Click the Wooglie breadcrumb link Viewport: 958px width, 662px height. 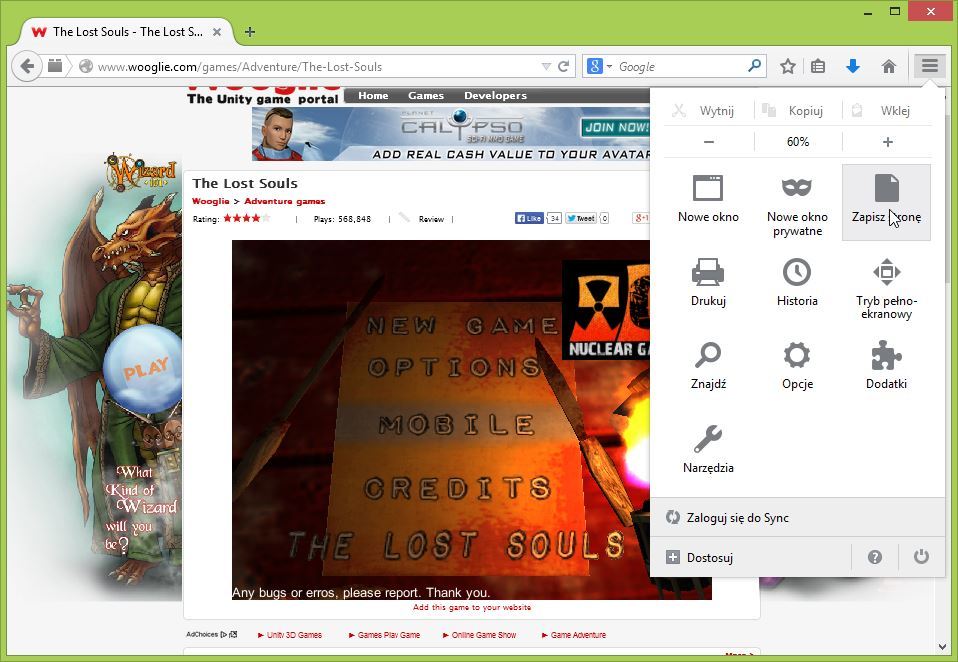(x=211, y=201)
